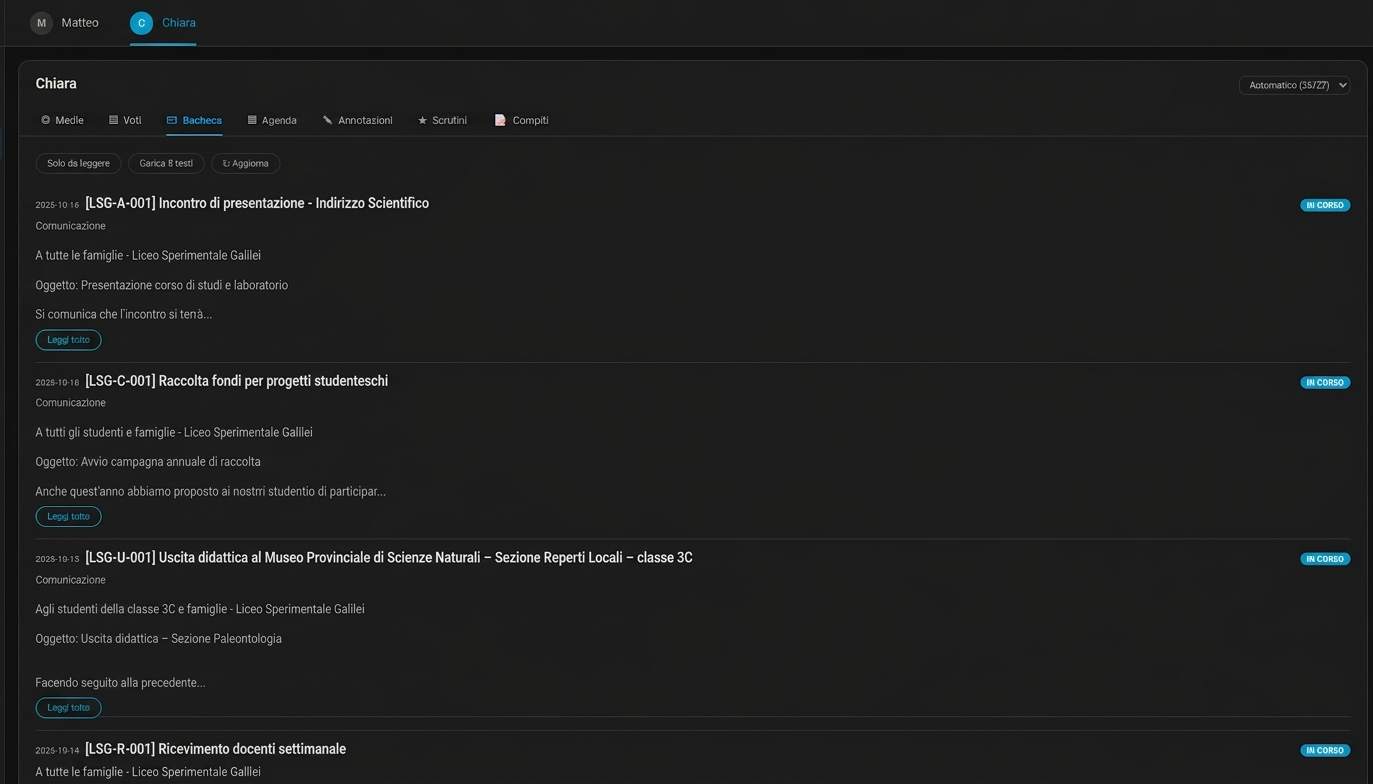Open the [LSG-A-001] Incontro di presentazione title
The image size is (1373, 784).
[257, 203]
